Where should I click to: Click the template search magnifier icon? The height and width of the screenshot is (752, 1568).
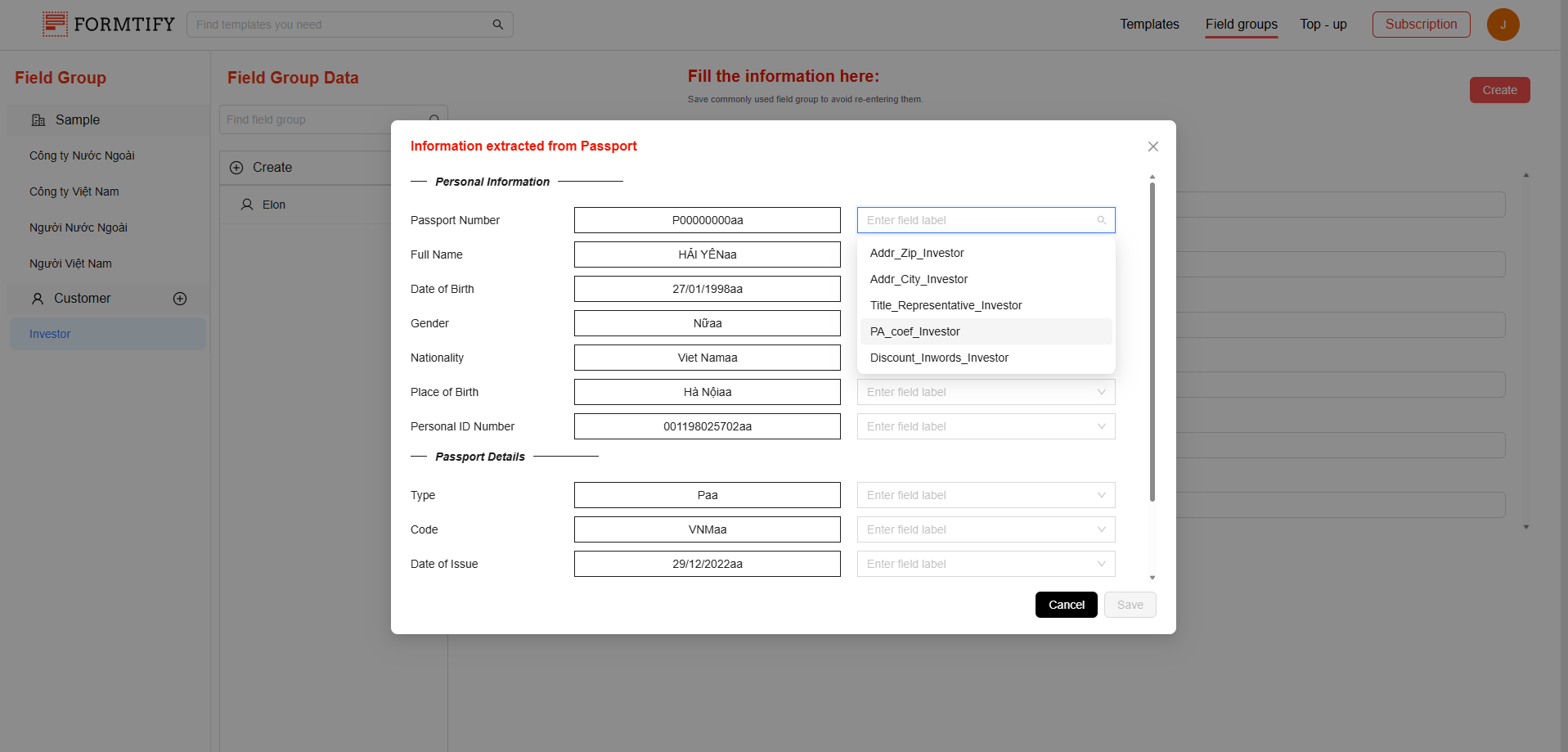497,25
